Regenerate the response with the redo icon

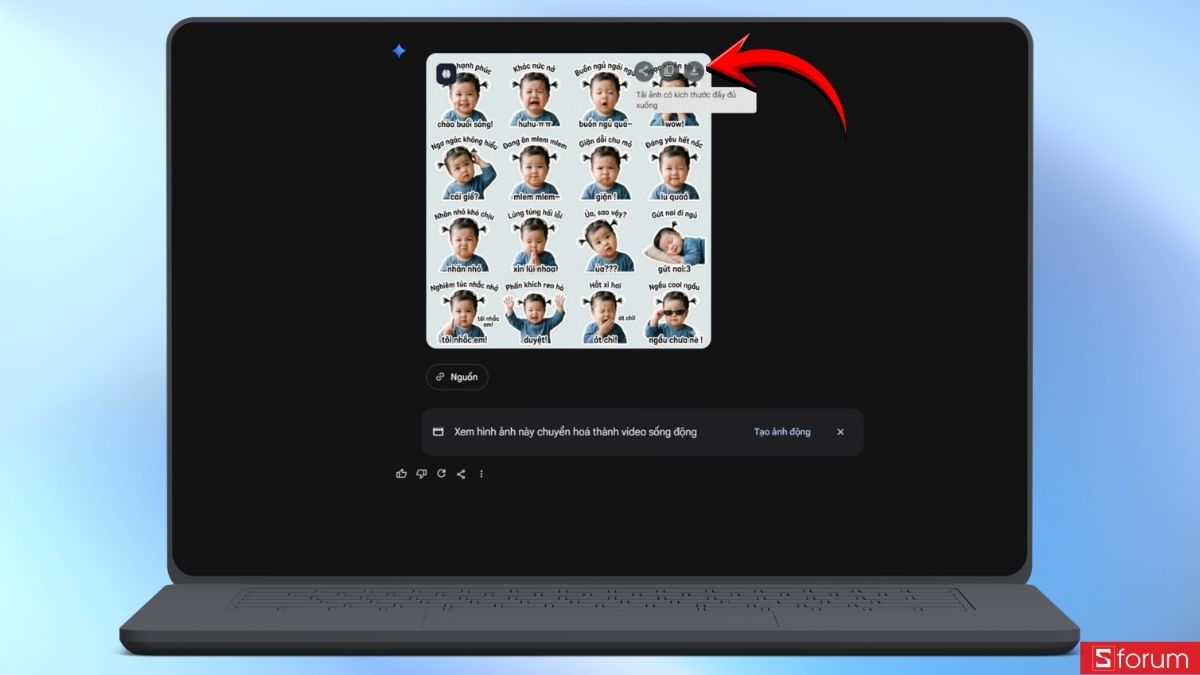(x=441, y=474)
